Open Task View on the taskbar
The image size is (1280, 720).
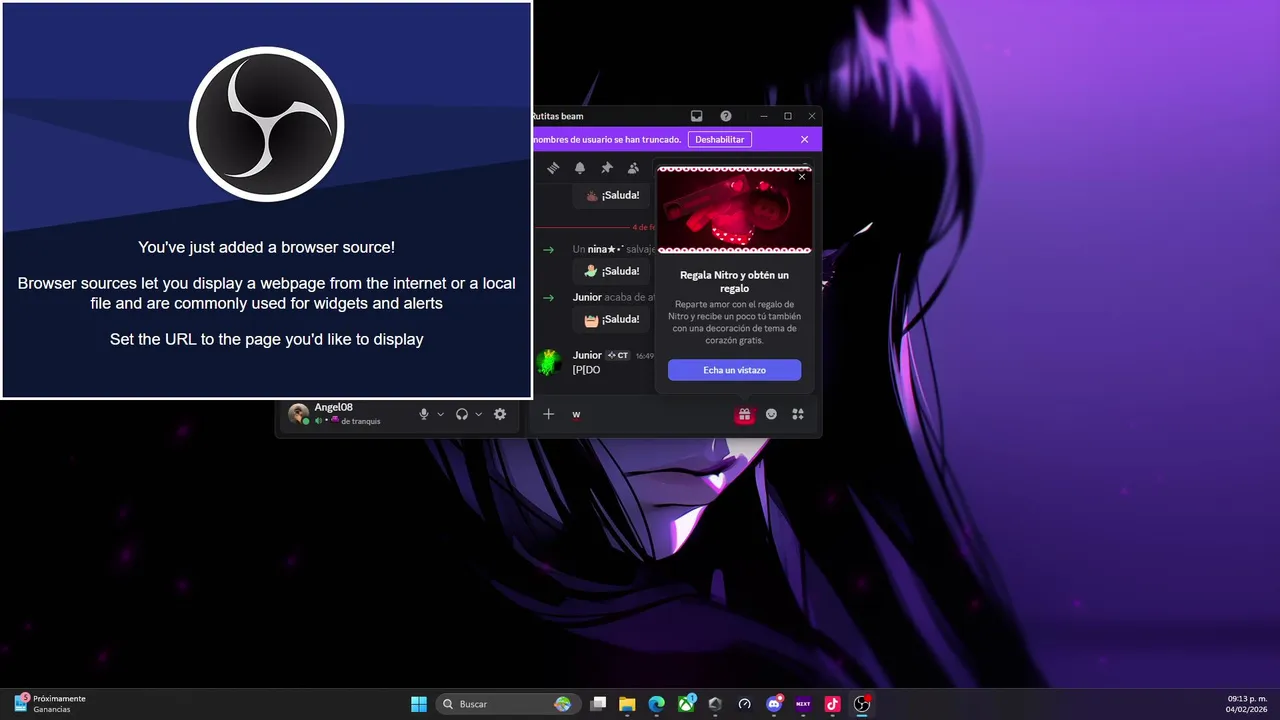pos(598,704)
